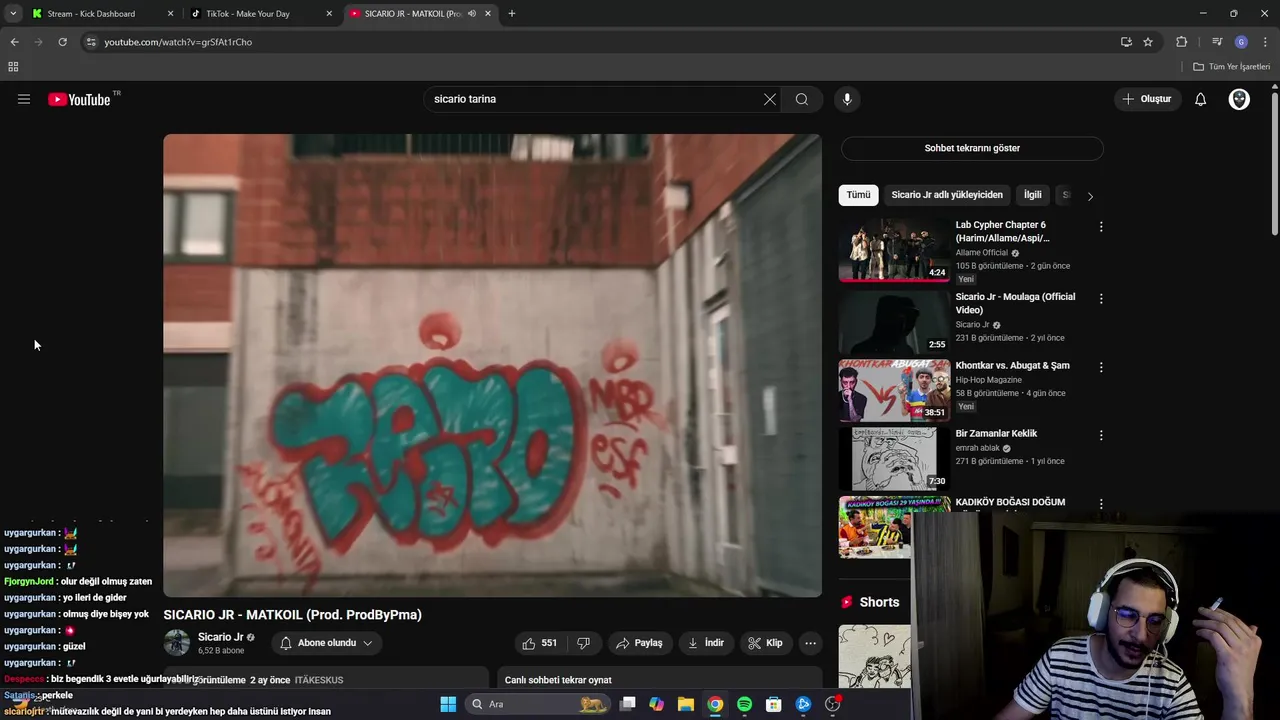The height and width of the screenshot is (720, 1280).
Task: Open Chrome tab search dropdown arrow
Action: tap(13, 13)
